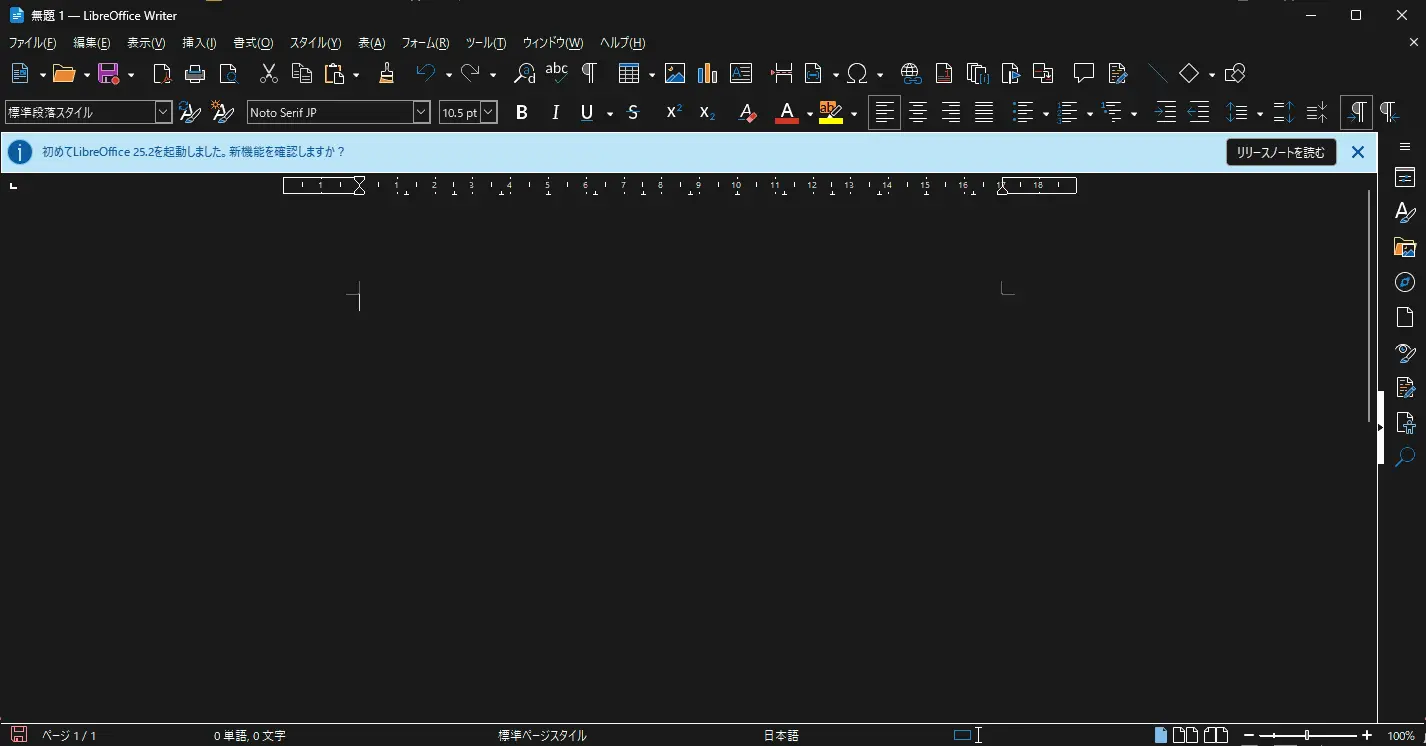Open the Noto Serif JP font dropdown

(x=421, y=113)
